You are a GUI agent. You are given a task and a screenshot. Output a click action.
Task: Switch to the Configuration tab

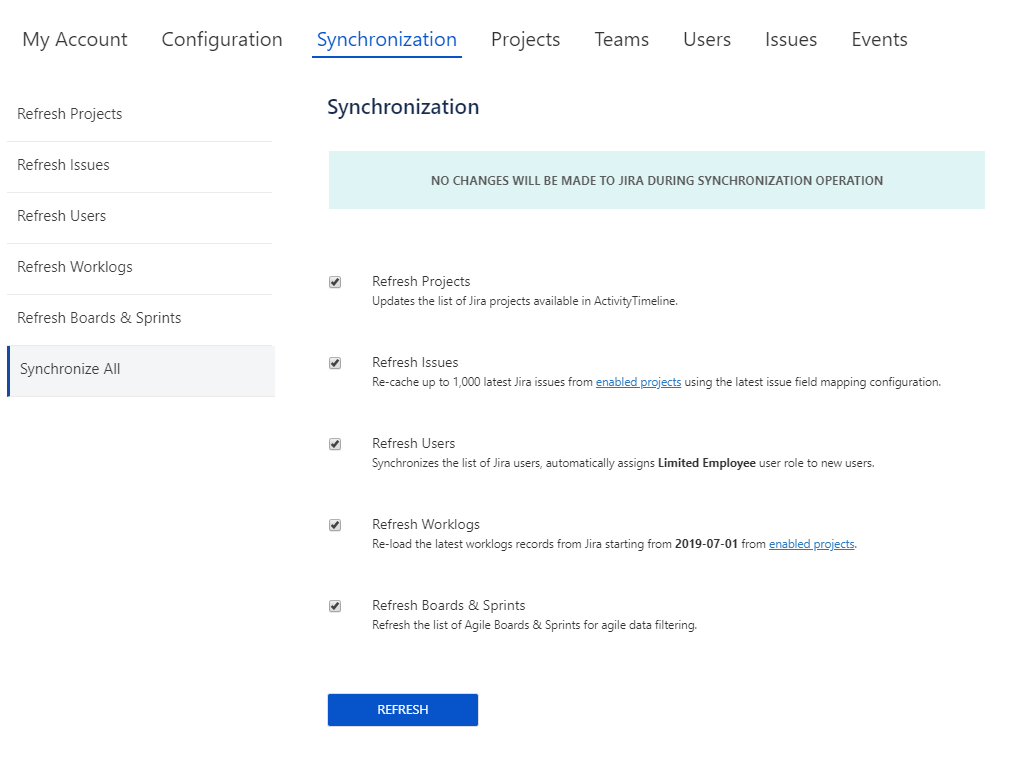click(222, 40)
